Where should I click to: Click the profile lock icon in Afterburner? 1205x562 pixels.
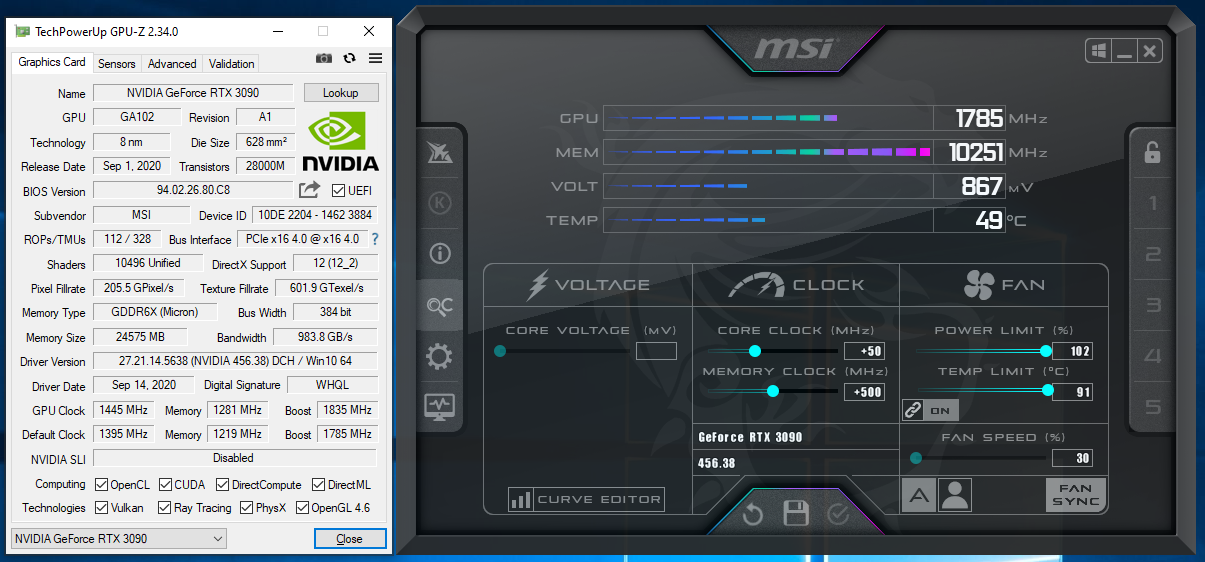1152,152
